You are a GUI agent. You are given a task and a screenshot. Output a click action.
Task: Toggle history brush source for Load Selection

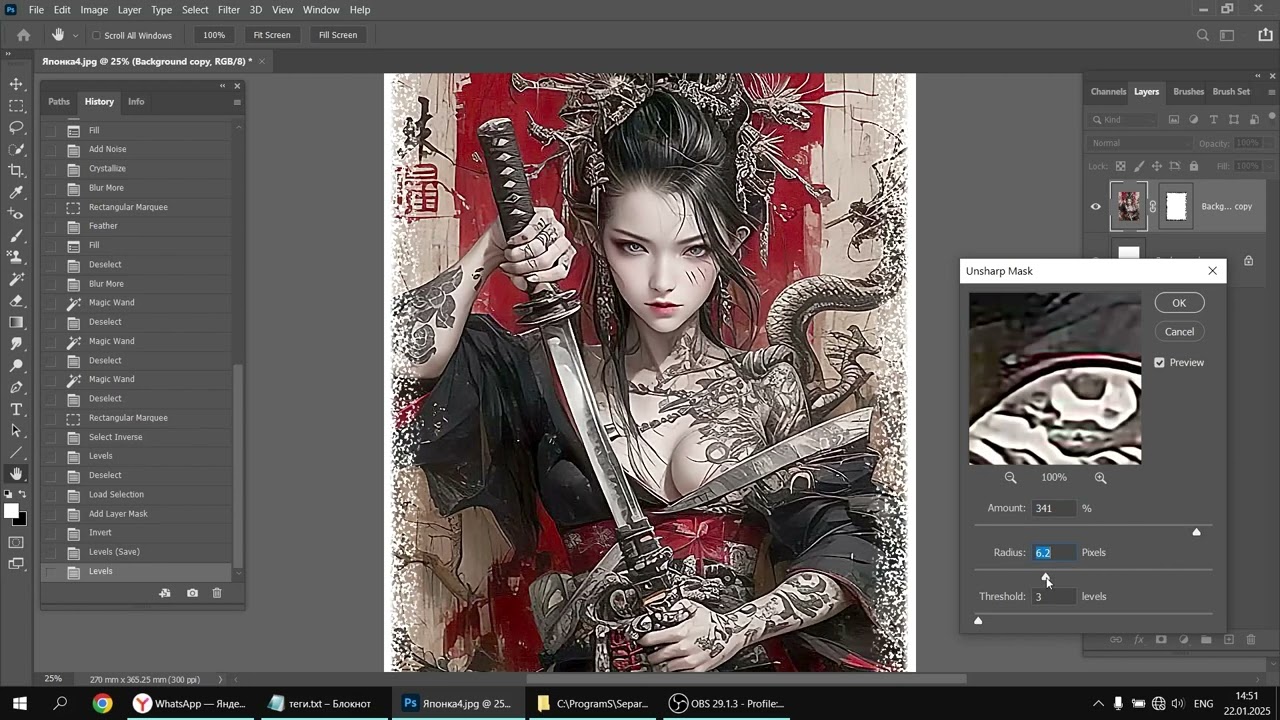pos(51,494)
